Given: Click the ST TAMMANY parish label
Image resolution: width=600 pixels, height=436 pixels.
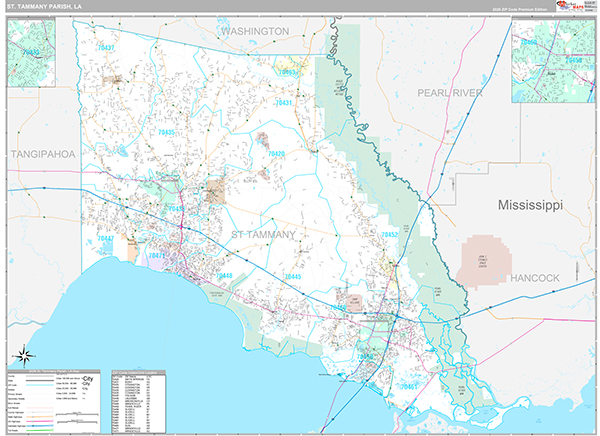Looking at the screenshot, I should tap(263, 235).
